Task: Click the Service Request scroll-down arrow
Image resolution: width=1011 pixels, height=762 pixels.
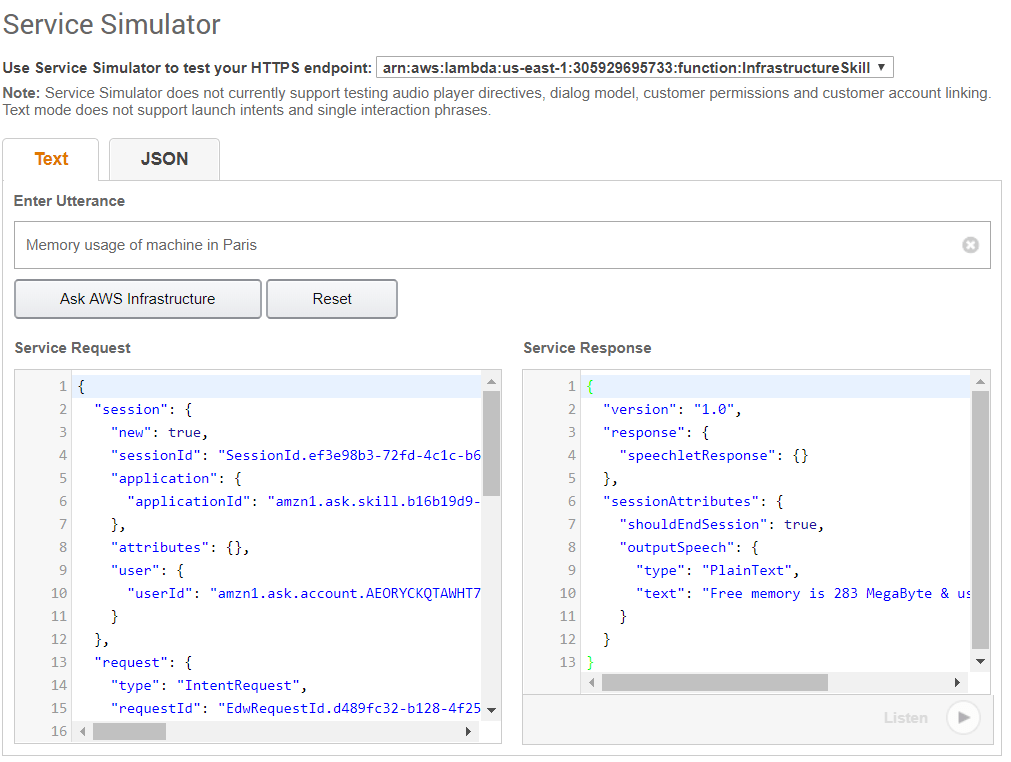Action: coord(491,710)
